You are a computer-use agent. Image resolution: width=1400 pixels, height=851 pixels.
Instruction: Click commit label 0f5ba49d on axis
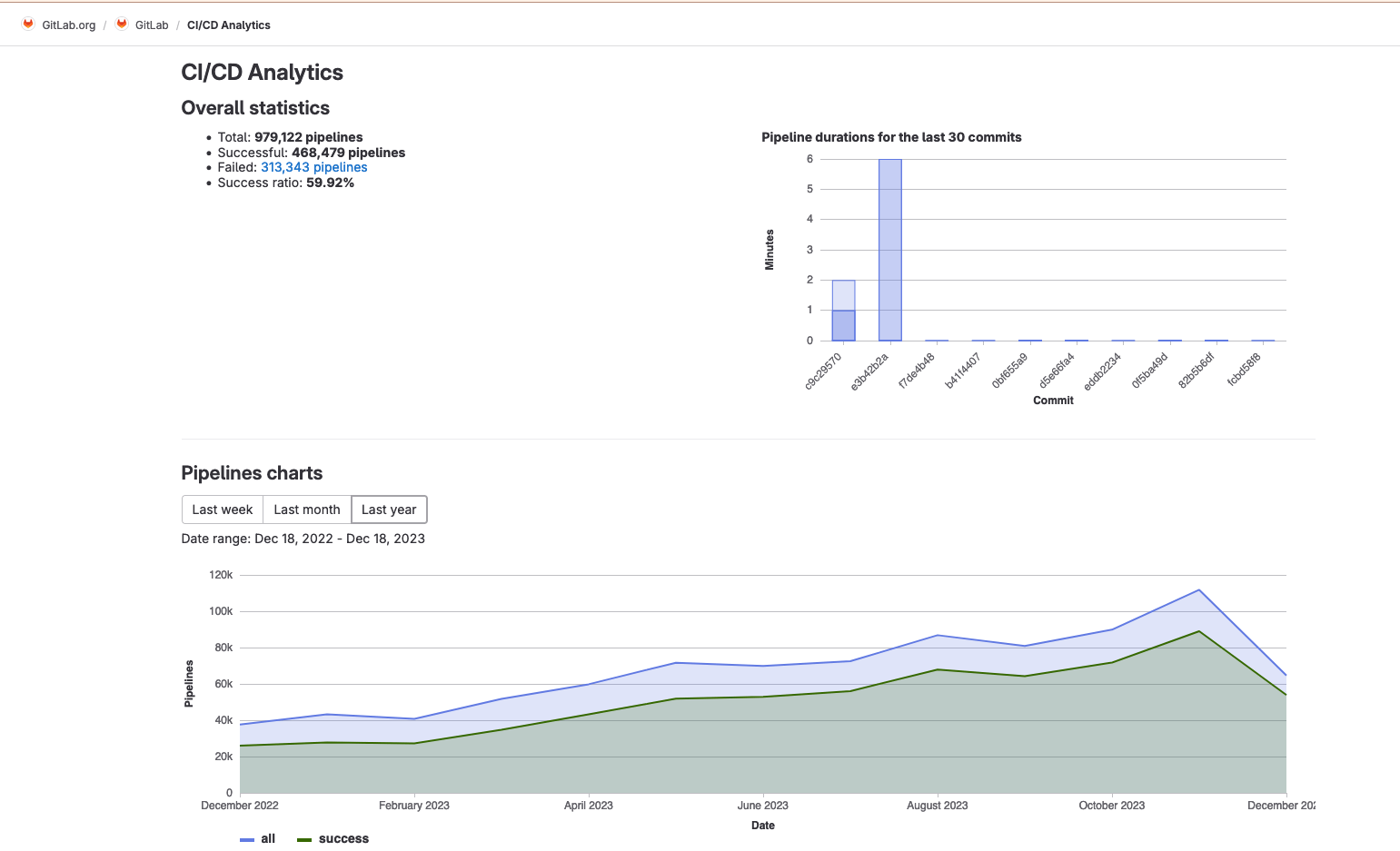click(x=1149, y=371)
